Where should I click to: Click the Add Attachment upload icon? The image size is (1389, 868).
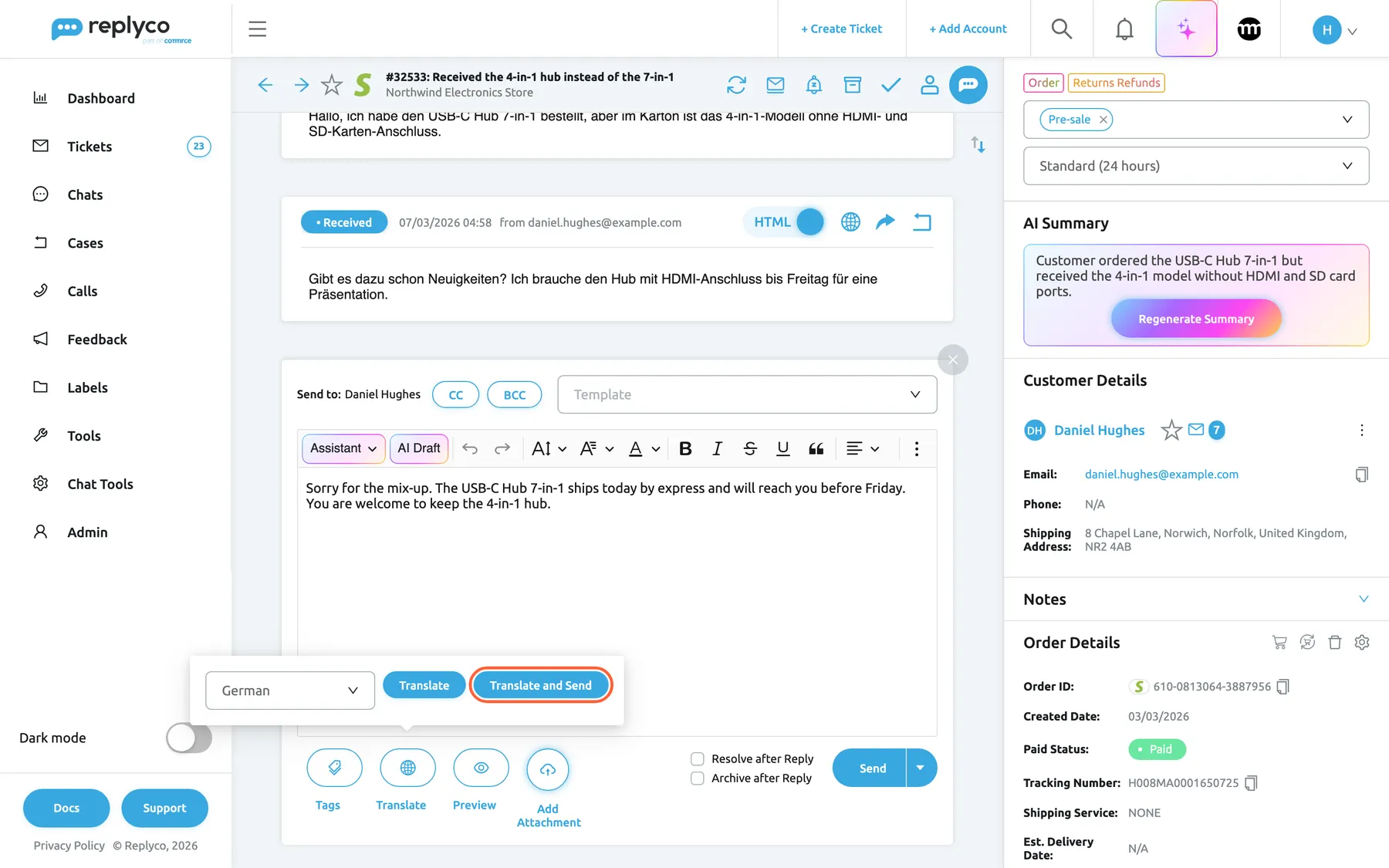click(548, 770)
